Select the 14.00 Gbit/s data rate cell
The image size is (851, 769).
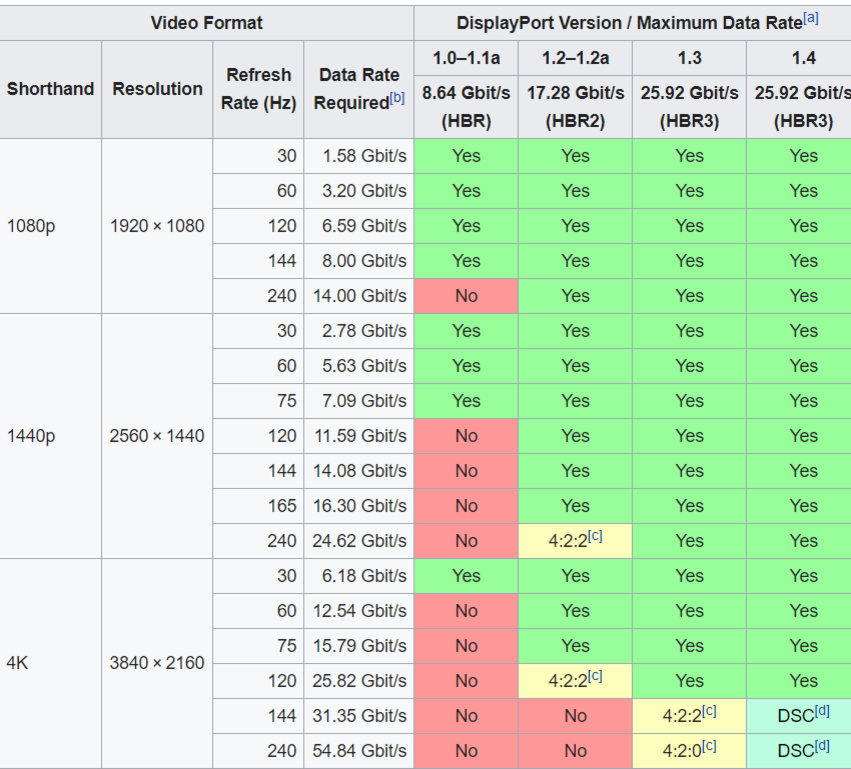coord(359,296)
